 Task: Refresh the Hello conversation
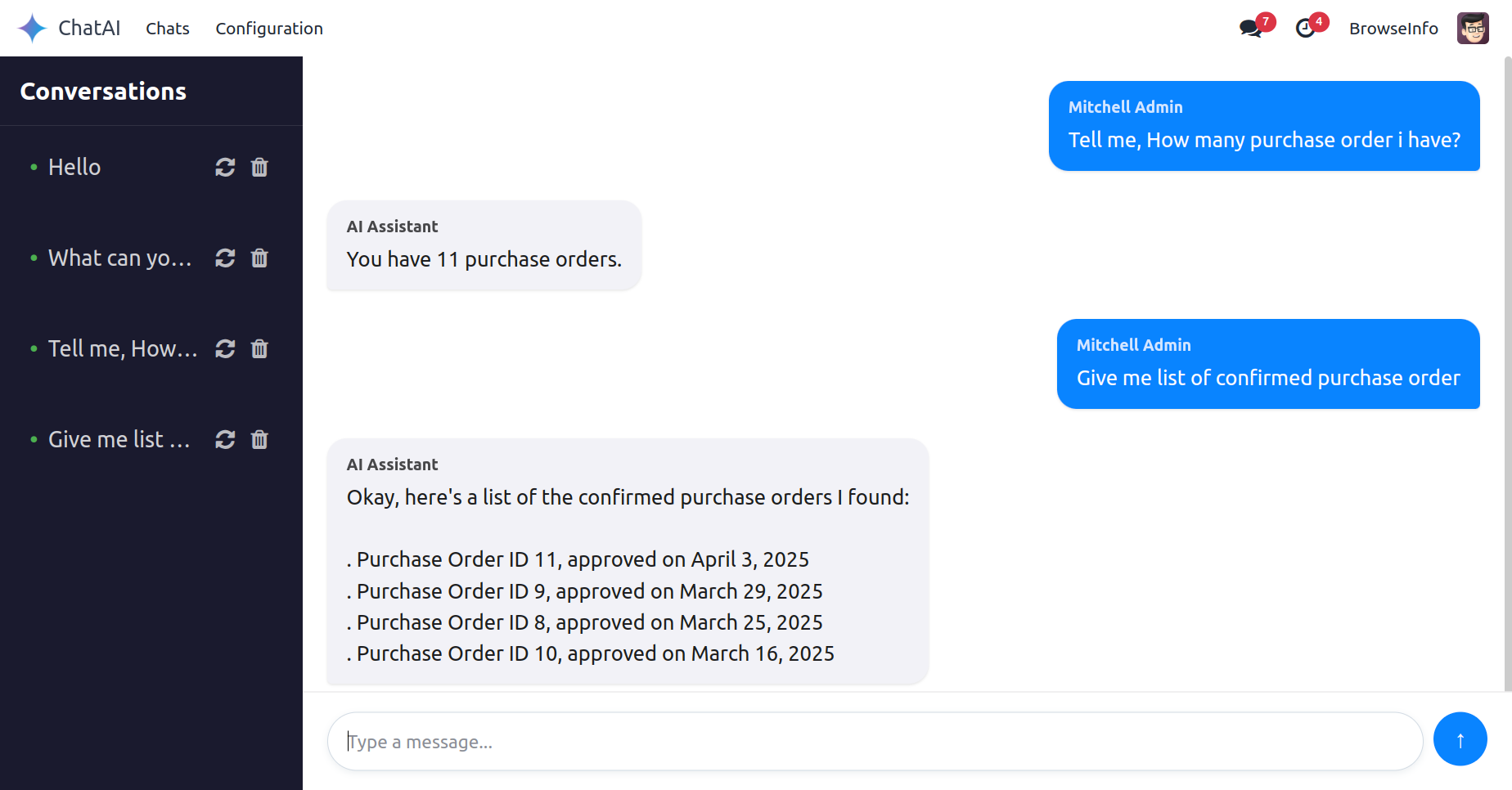tap(225, 168)
